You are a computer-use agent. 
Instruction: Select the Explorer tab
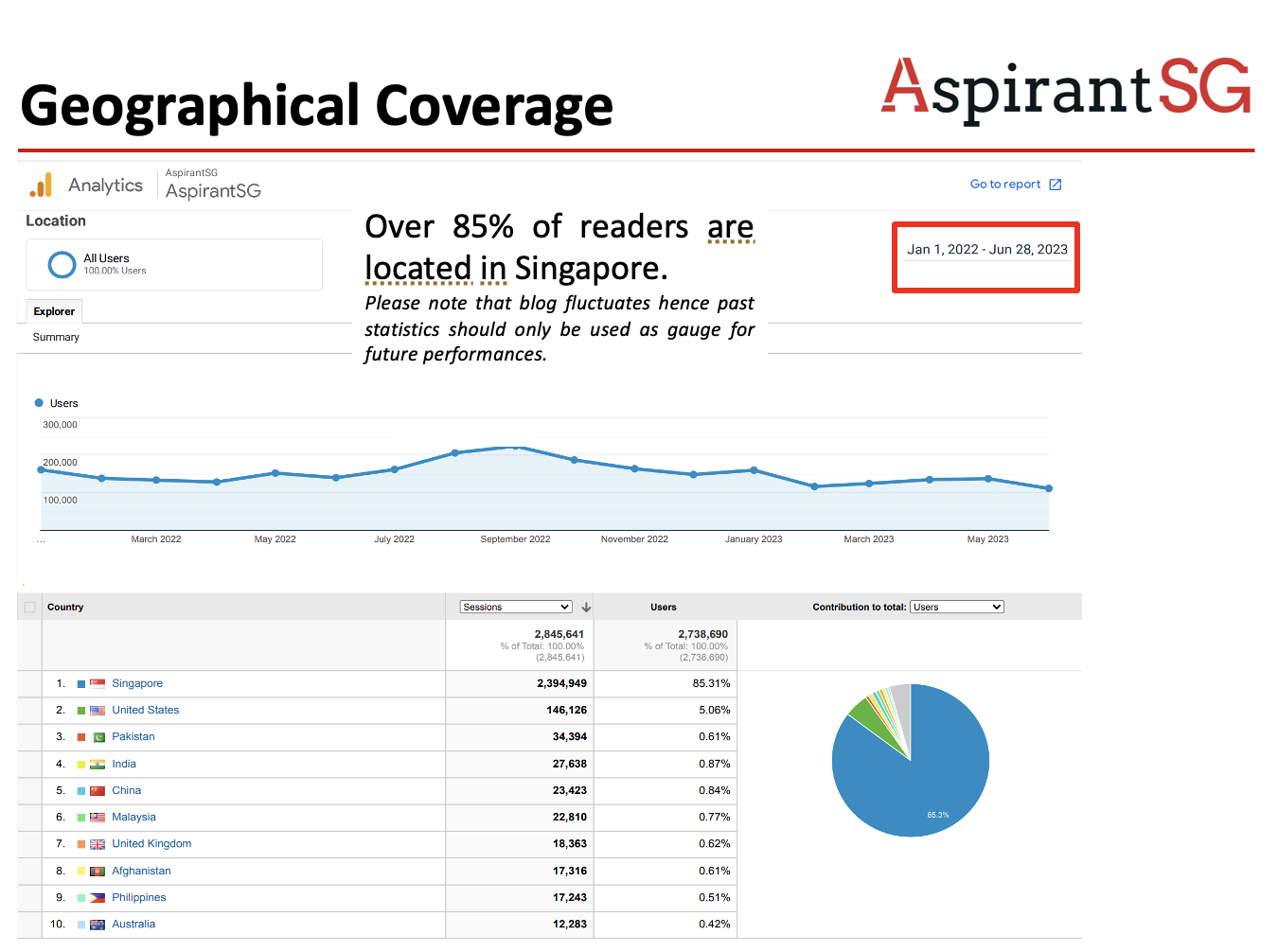tap(54, 311)
